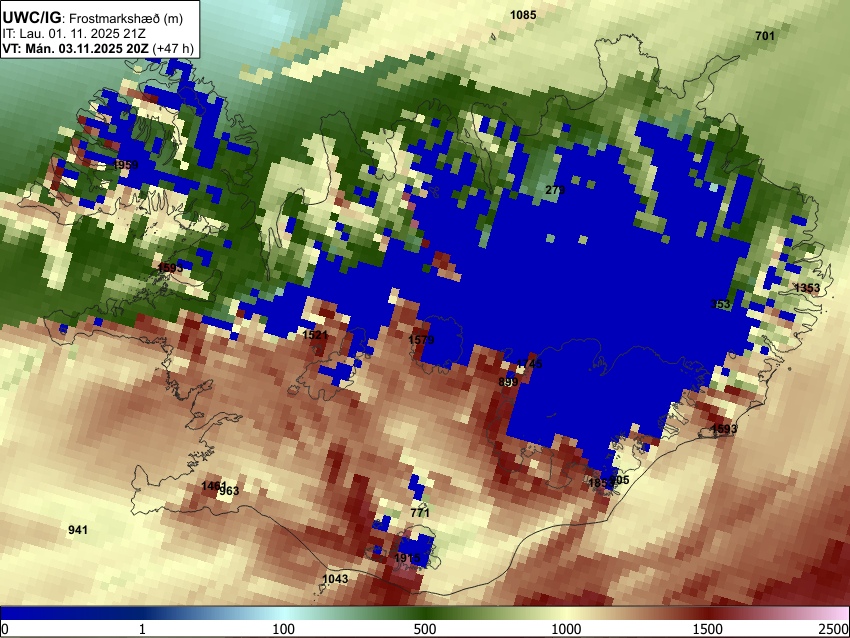
Task: Click the 1593 label near the western bay
Action: [x=170, y=267]
